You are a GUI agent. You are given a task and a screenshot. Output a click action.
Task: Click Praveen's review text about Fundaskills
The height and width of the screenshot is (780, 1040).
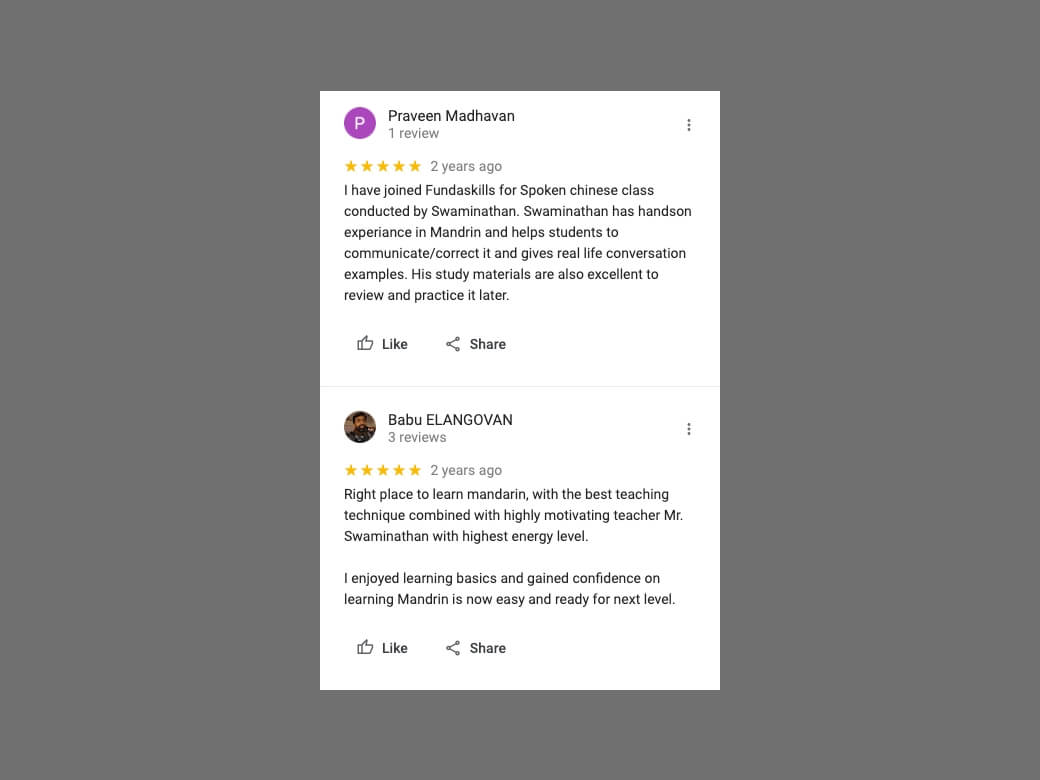[517, 243]
